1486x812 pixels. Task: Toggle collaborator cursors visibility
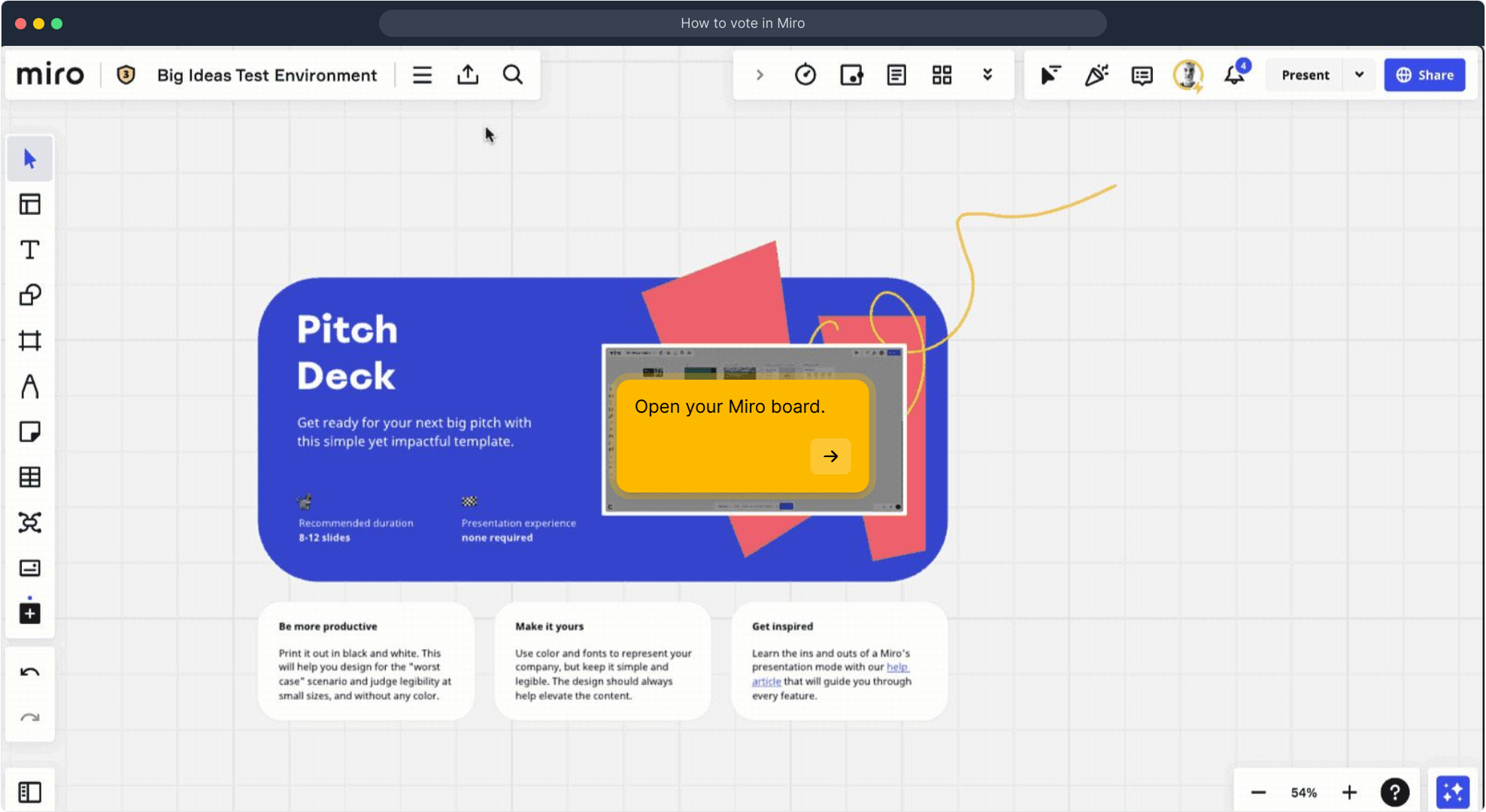point(1051,74)
